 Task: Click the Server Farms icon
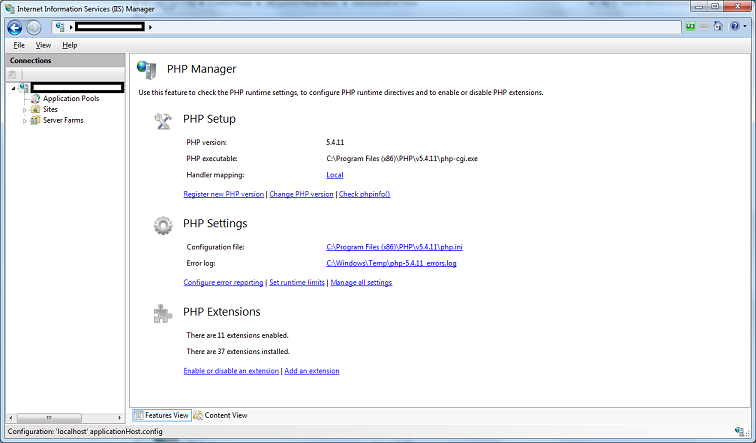tap(35, 120)
